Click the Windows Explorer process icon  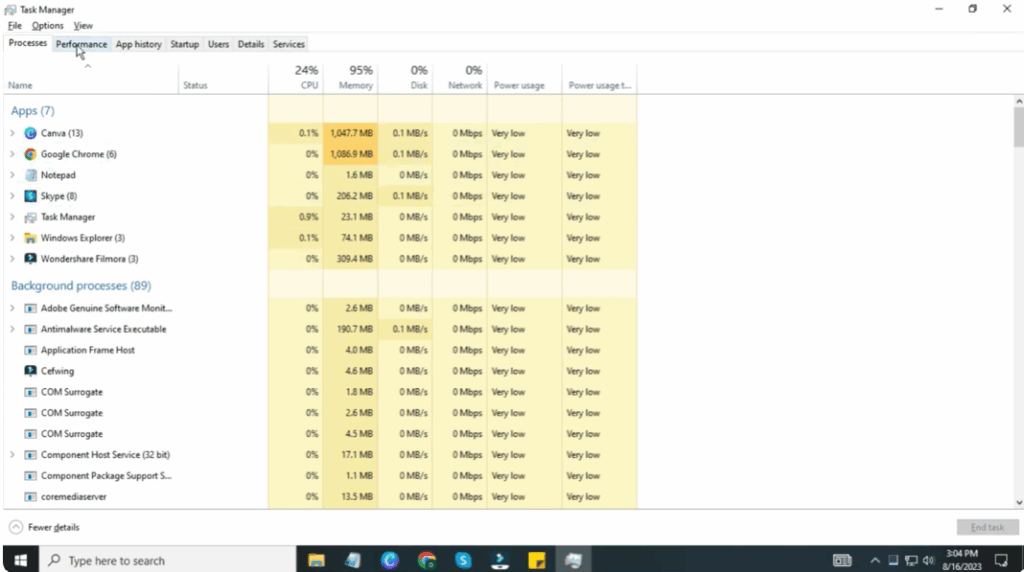point(30,238)
